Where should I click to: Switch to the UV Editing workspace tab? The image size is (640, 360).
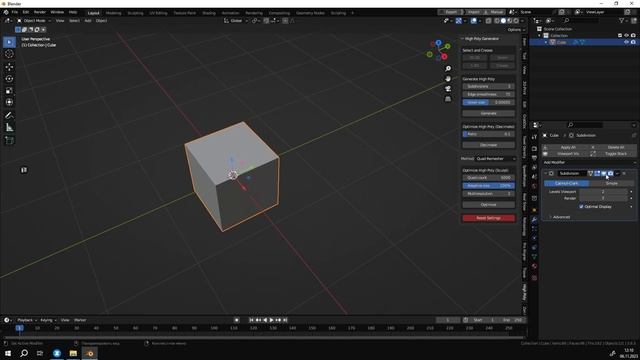point(158,13)
